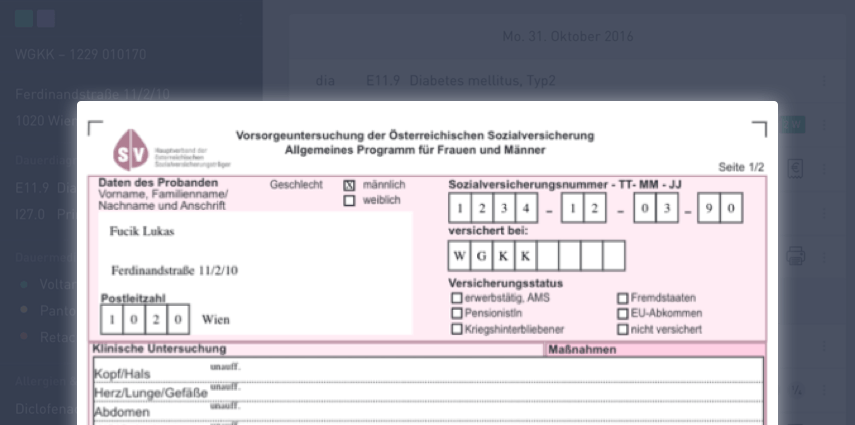The width and height of the screenshot is (855, 425).
Task: Click the MM month box showing 0
Action: click(x=645, y=208)
